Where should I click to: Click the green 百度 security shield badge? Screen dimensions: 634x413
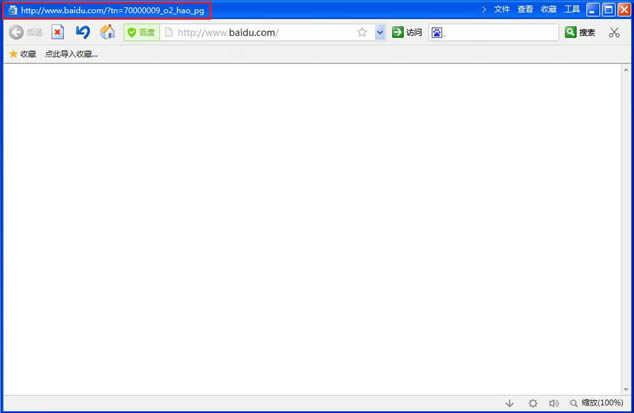[141, 32]
